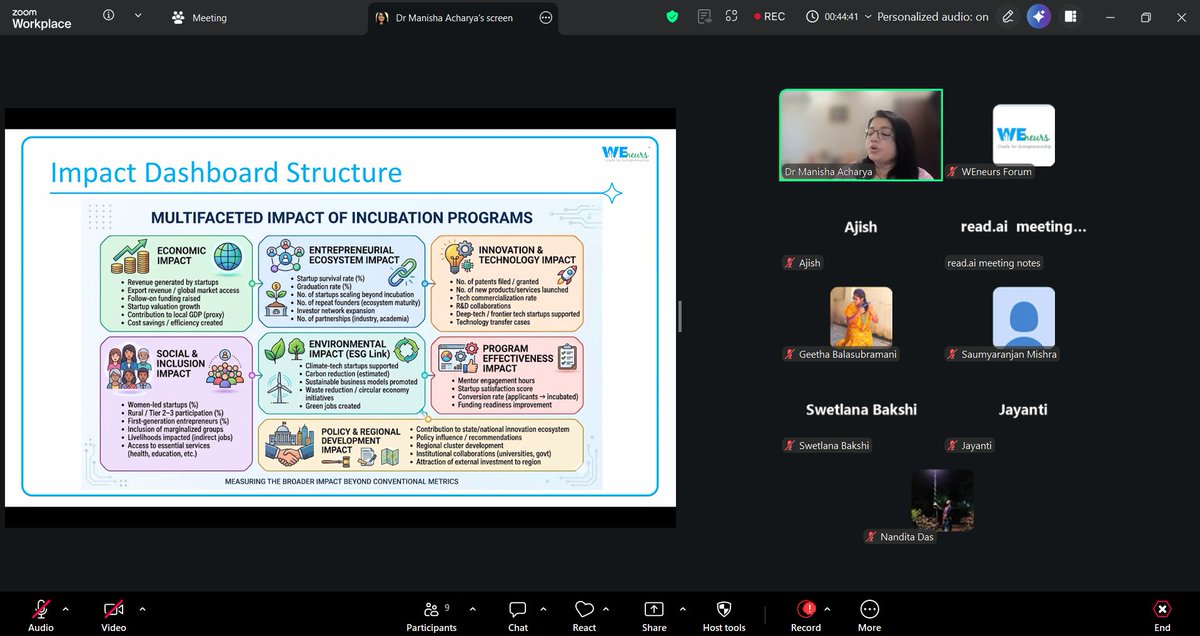
Task: Click the Jayanti name label with mute icon
Action: (969, 445)
